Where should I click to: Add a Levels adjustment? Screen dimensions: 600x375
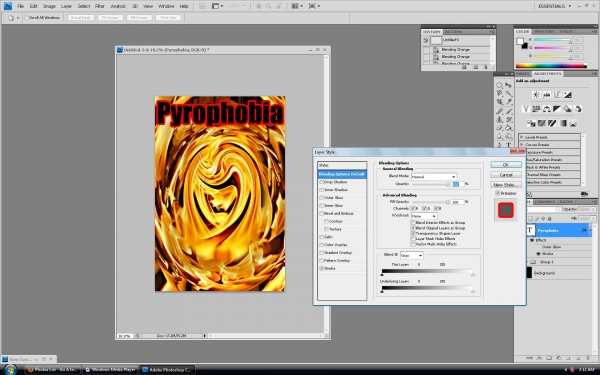pos(546,95)
